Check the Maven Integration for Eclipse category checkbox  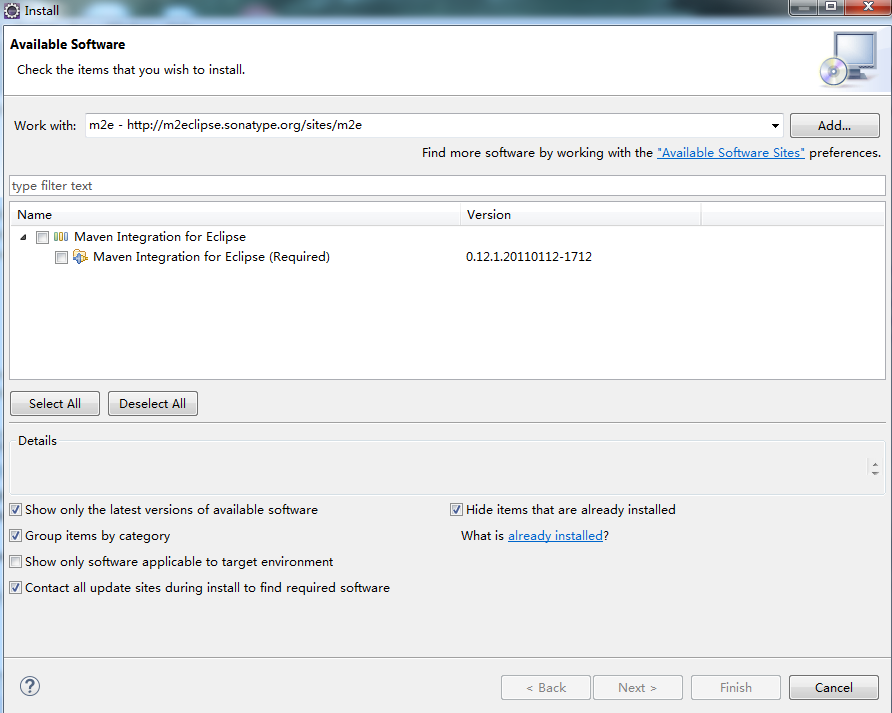42,237
